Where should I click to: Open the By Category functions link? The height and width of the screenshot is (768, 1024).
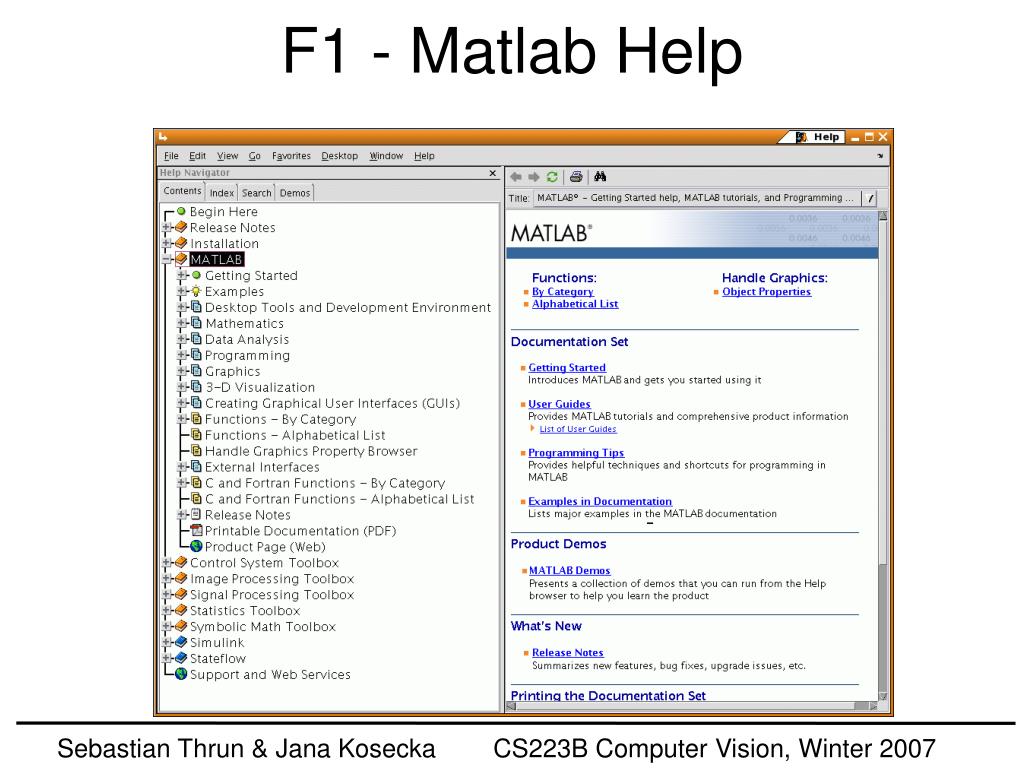click(563, 291)
